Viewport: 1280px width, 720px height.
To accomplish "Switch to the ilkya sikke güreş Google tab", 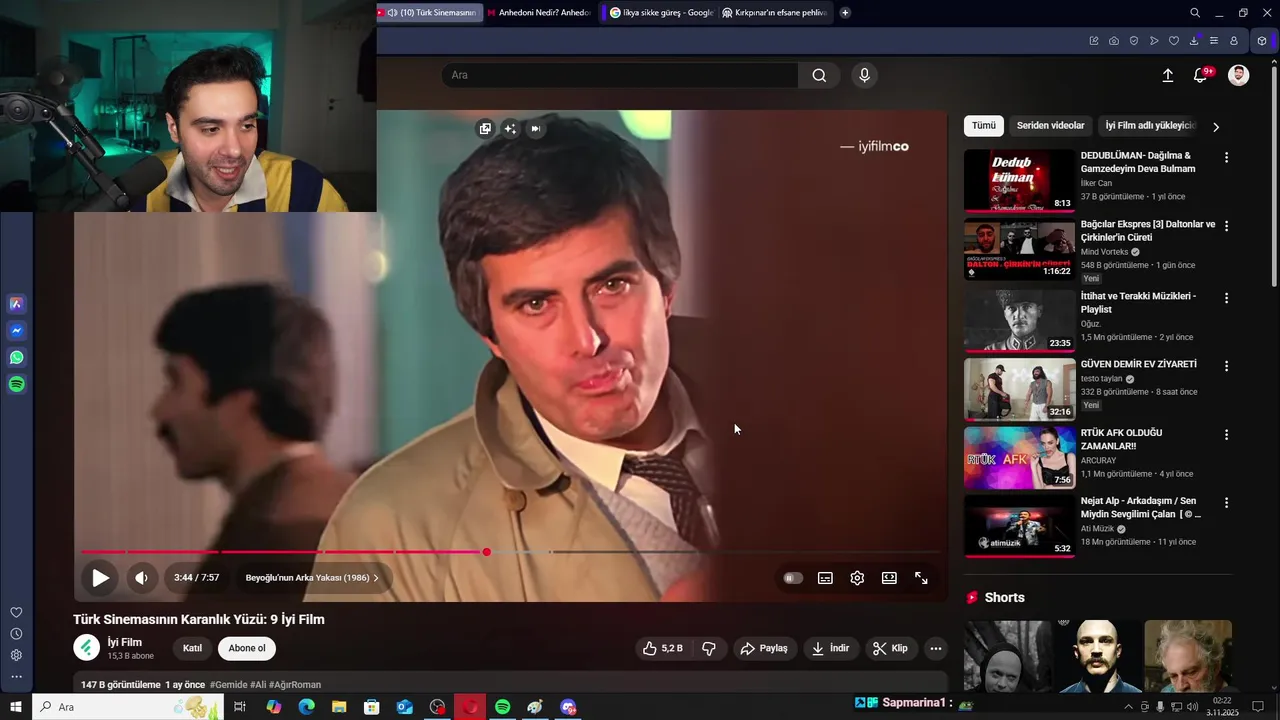I will tap(662, 13).
